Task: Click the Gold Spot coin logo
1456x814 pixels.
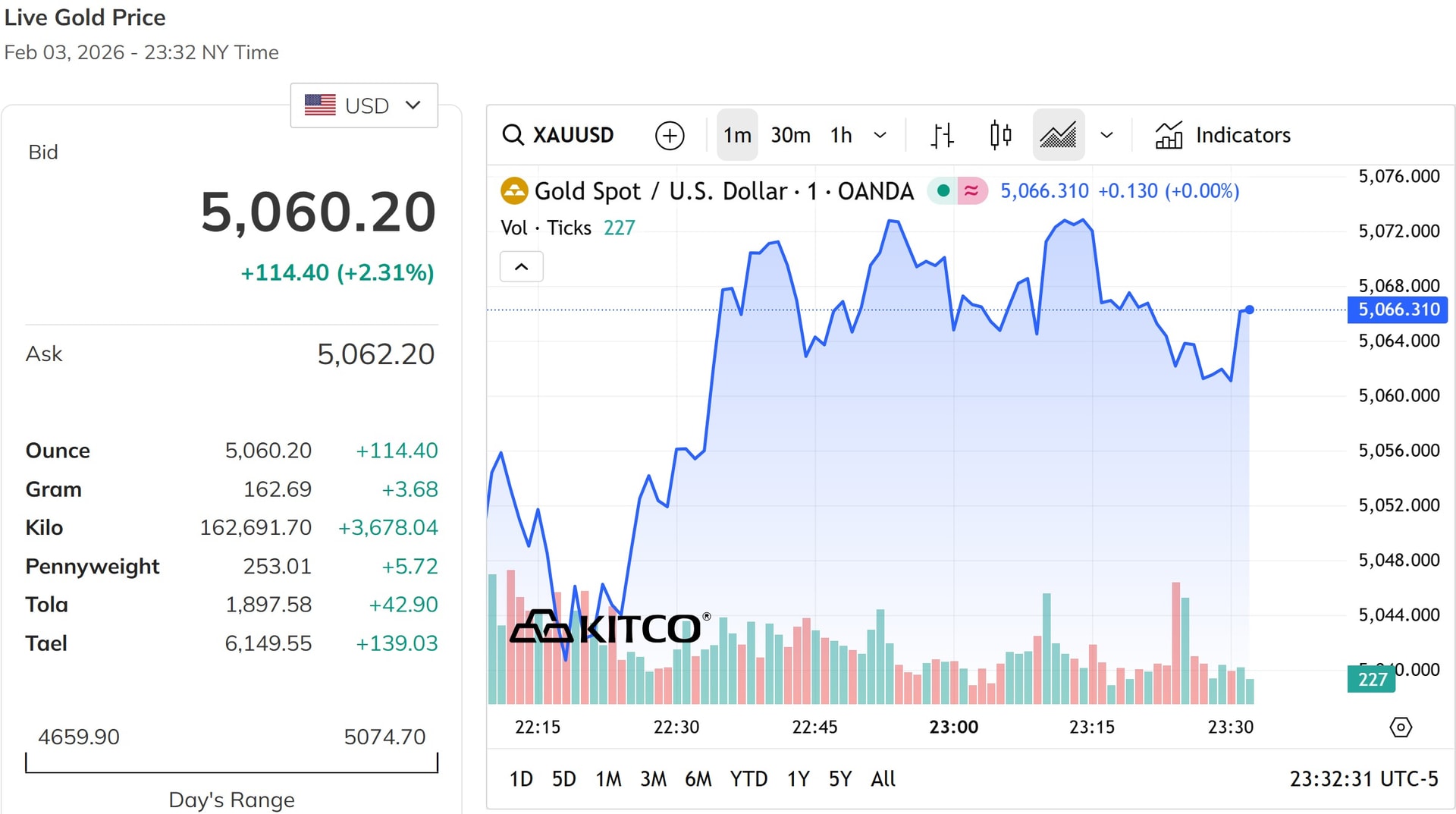Action: click(x=514, y=191)
